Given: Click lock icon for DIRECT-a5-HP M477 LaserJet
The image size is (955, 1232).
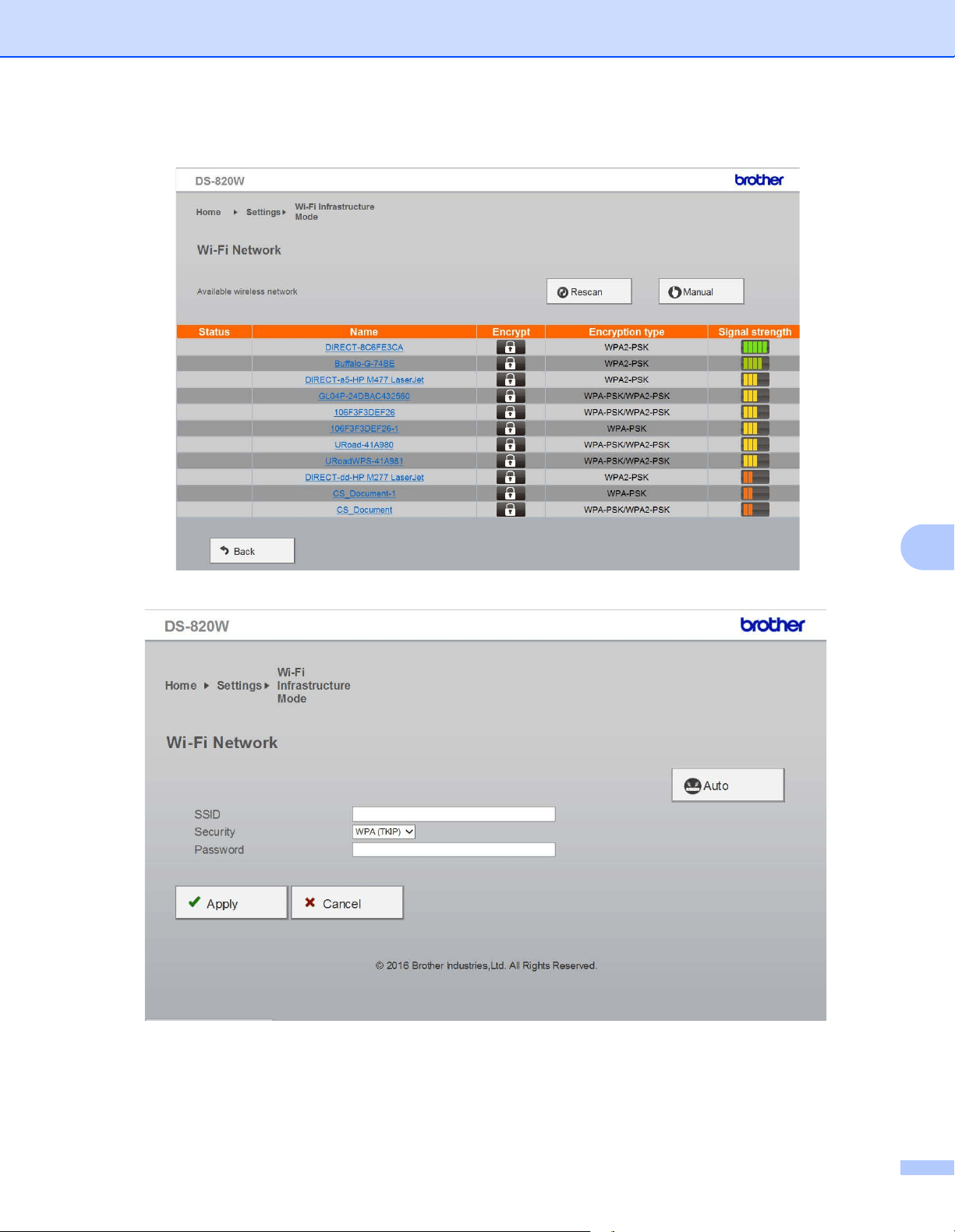Looking at the screenshot, I should coord(511,379).
